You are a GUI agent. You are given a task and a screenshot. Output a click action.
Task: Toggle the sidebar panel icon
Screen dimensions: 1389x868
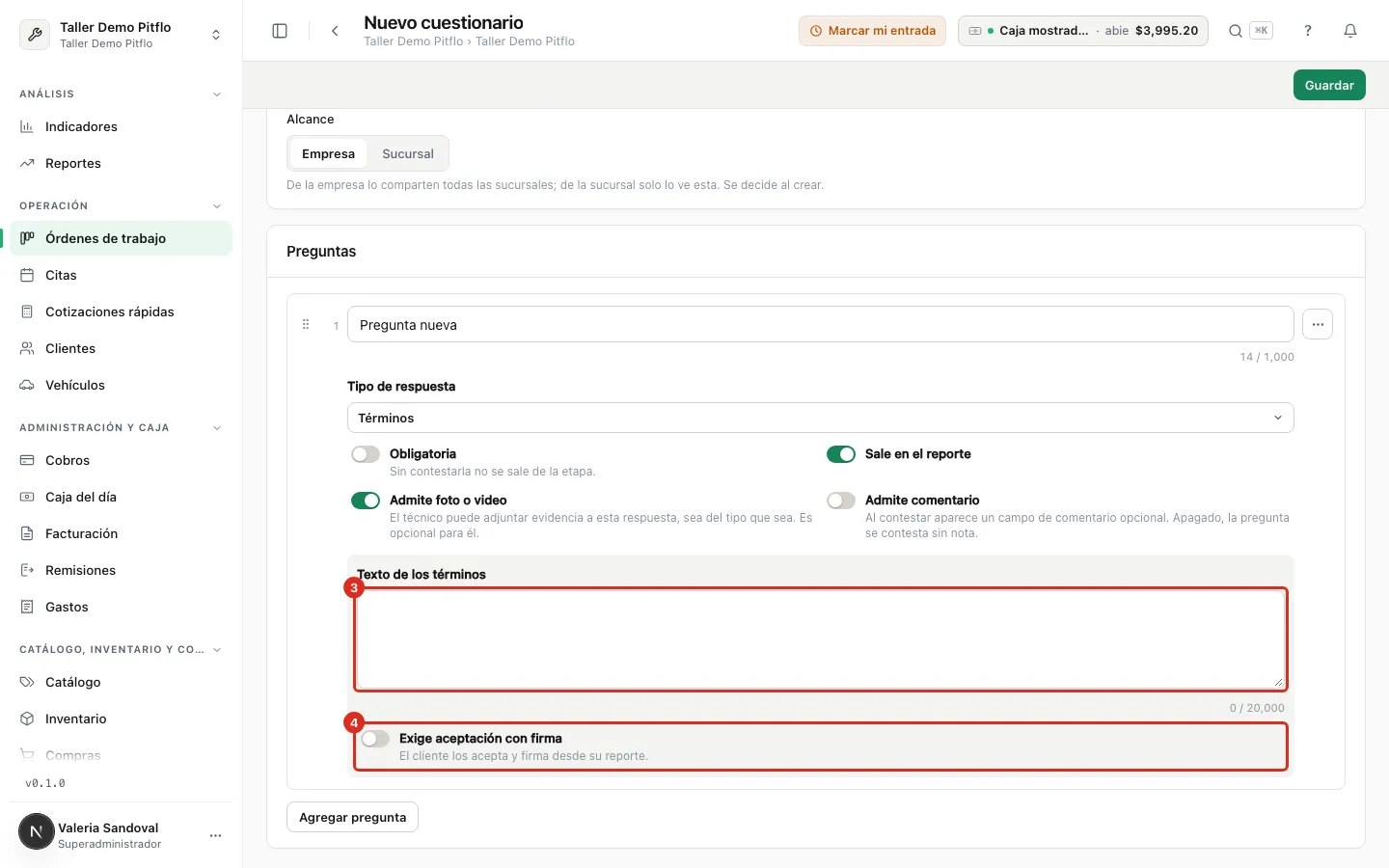click(280, 31)
